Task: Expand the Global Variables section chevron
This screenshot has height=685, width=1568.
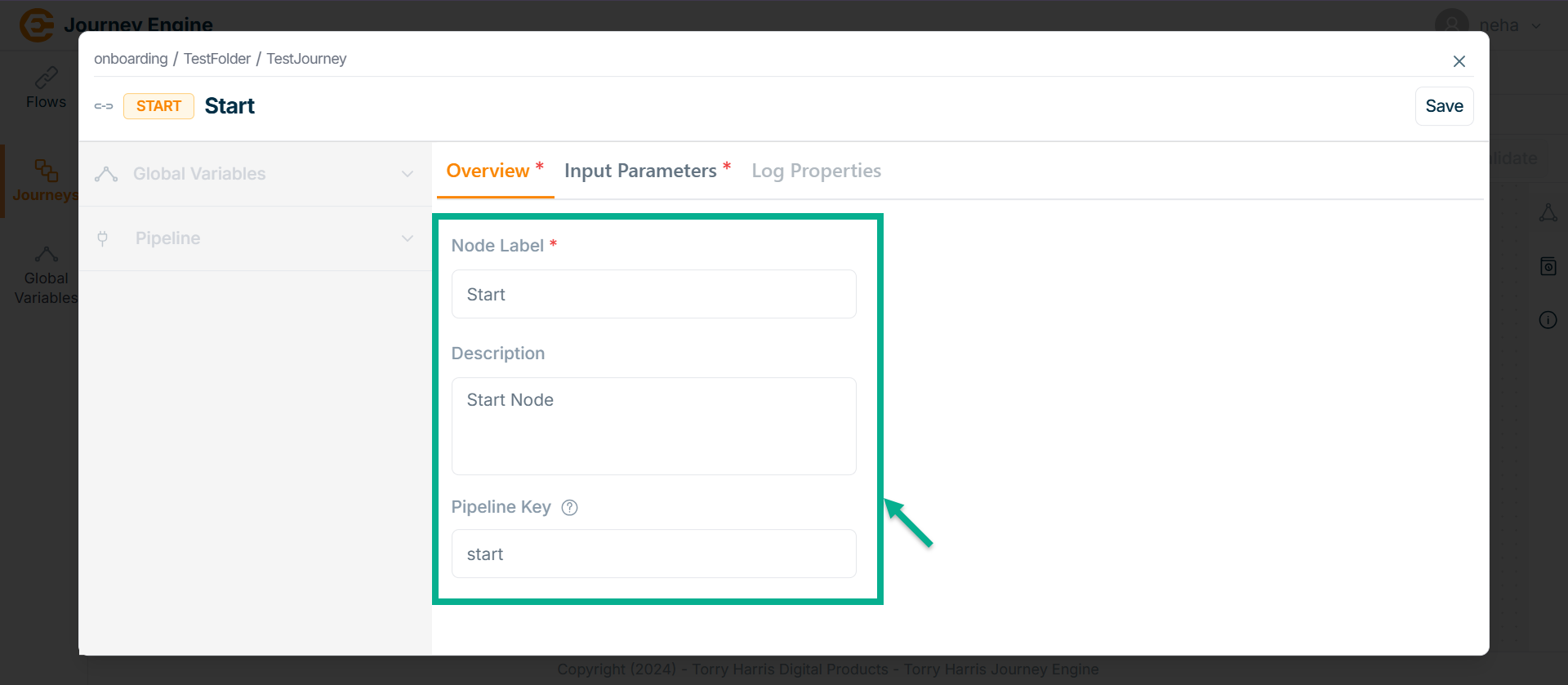Action: click(408, 174)
